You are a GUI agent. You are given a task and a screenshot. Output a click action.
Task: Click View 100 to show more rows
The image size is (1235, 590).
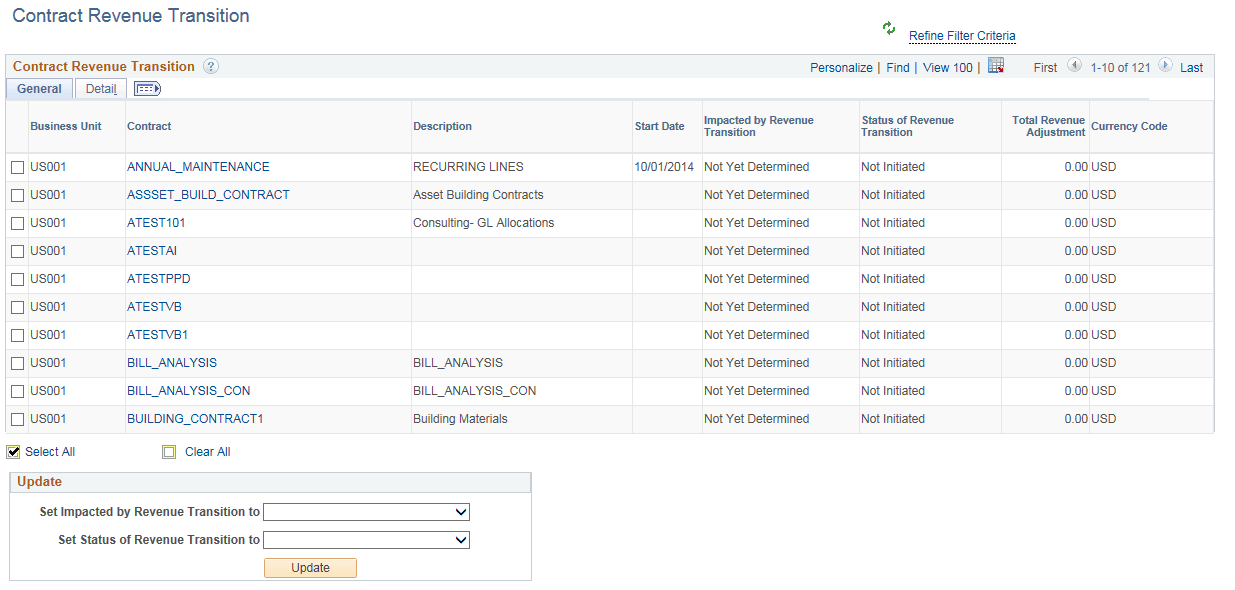(x=946, y=66)
